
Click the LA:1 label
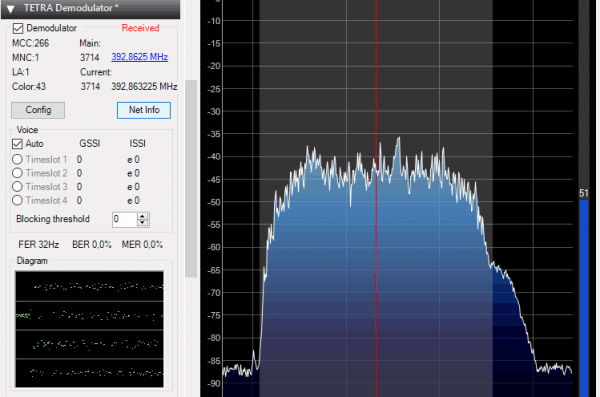pos(21,72)
